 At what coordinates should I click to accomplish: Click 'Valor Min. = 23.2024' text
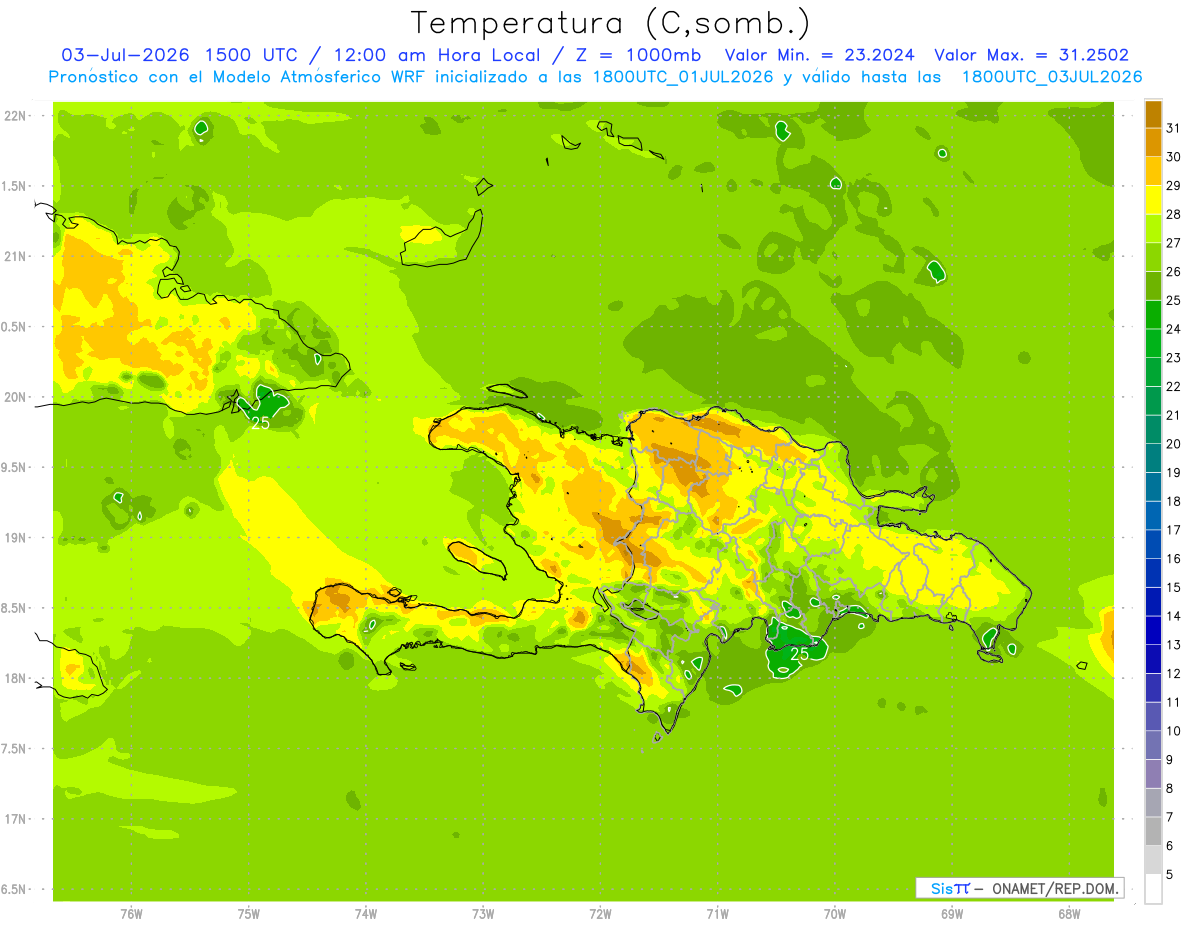coord(820,55)
